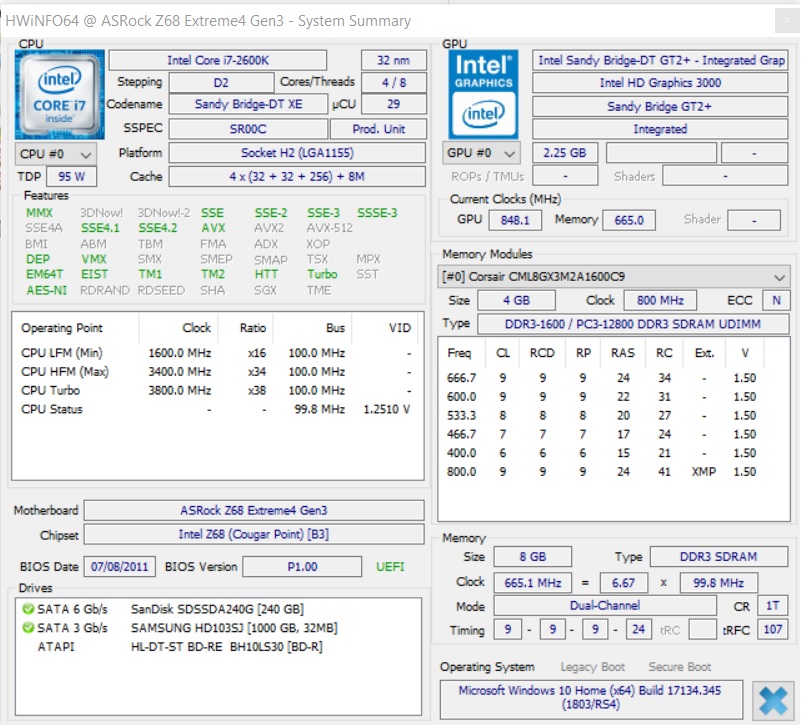801x725 pixels.
Task: Click the memory size 8 GB field
Action: 533,557
